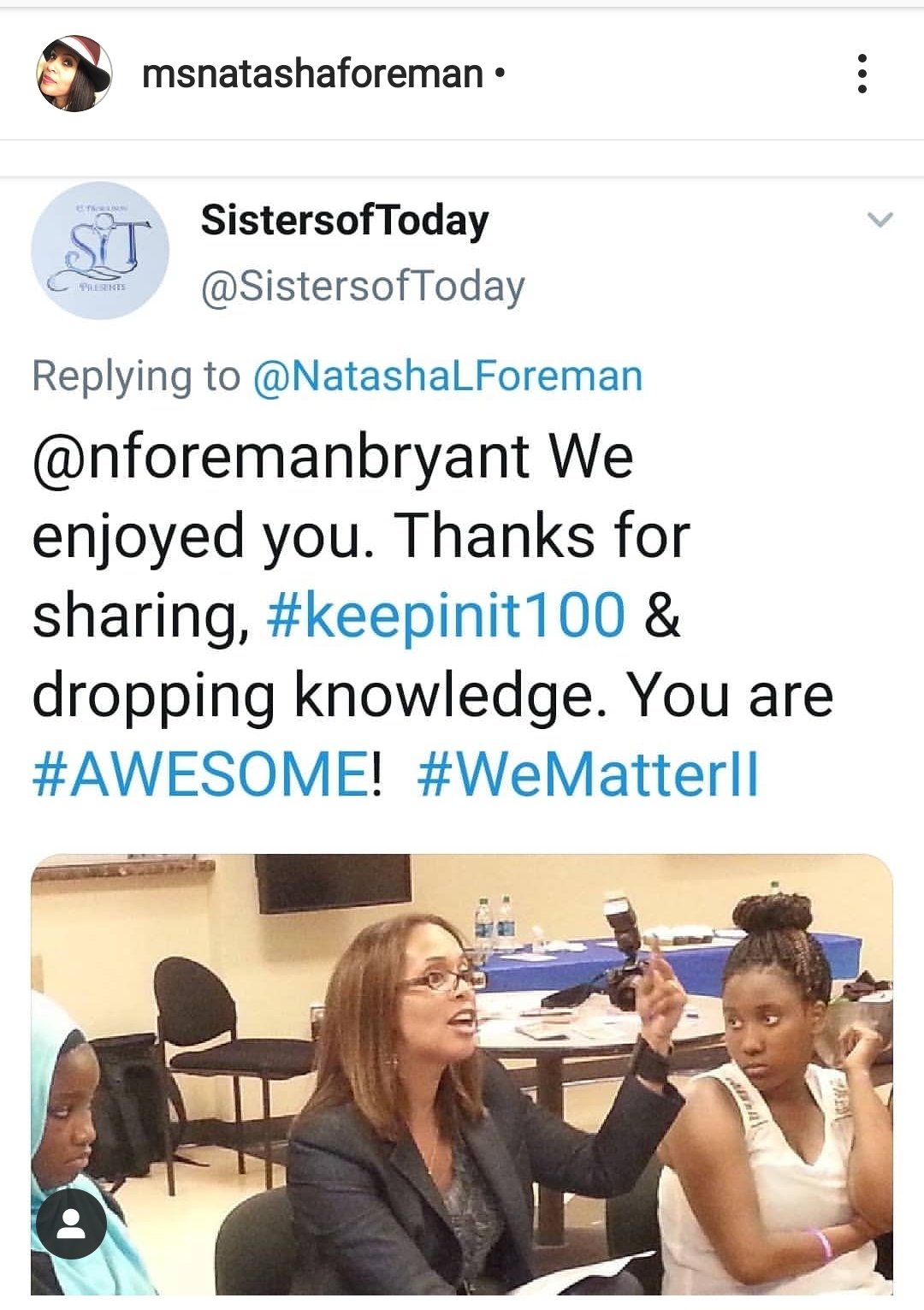
Task: Open the #WeMatterII hashtag
Action: pos(588,774)
